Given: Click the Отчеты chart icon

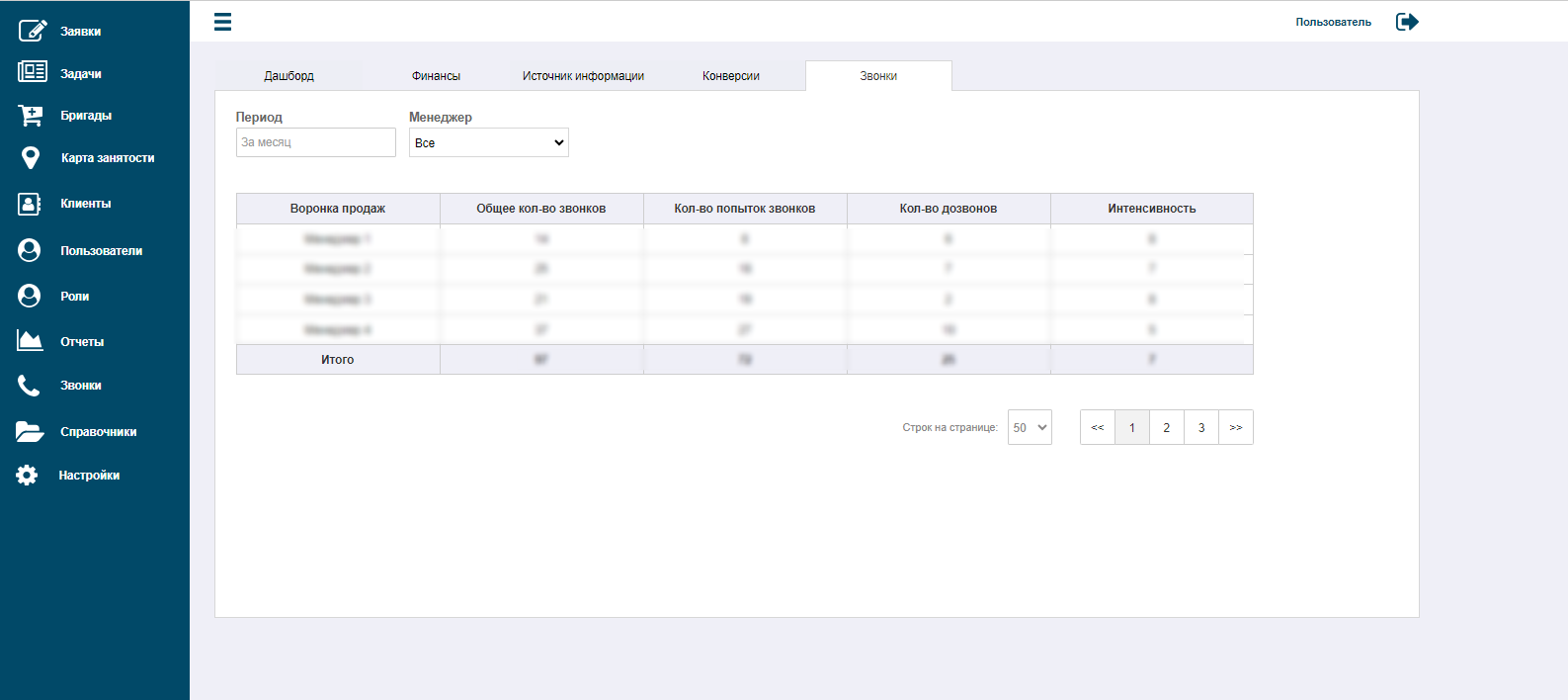Looking at the screenshot, I should pos(30,341).
